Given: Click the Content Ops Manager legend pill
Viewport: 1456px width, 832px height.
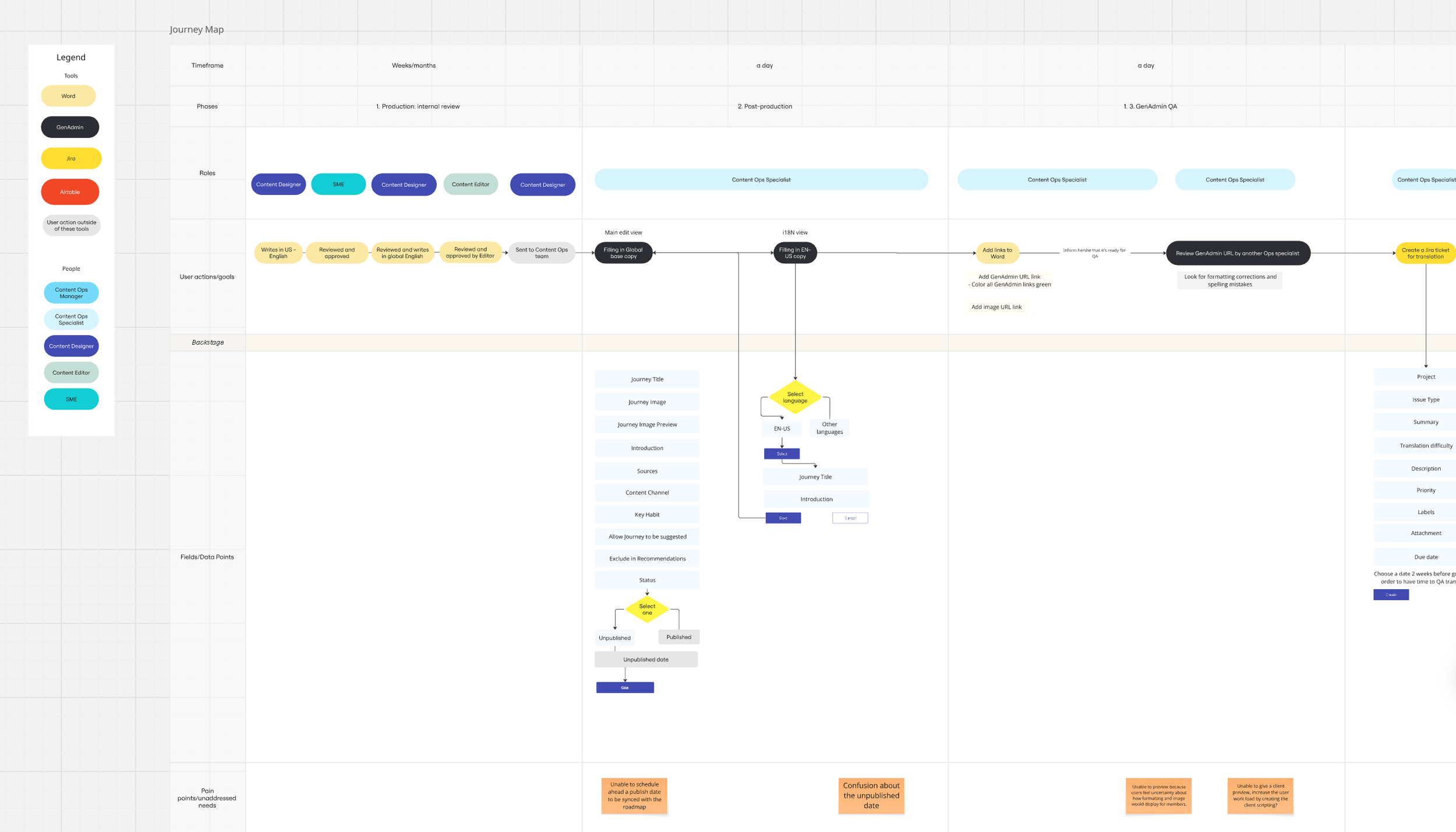Looking at the screenshot, I should [x=71, y=292].
